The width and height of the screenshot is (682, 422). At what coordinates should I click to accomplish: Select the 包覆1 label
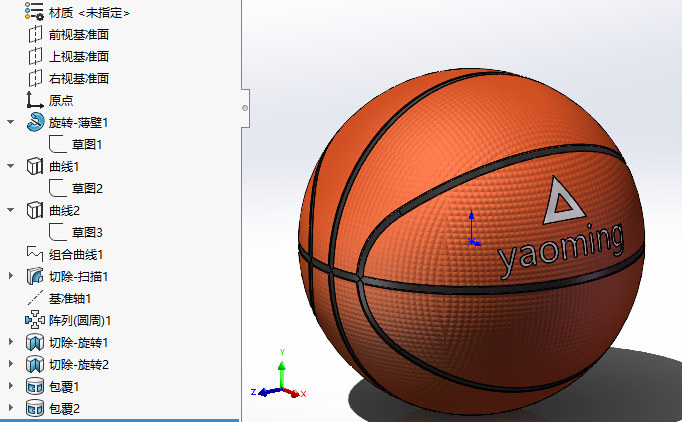point(64,387)
